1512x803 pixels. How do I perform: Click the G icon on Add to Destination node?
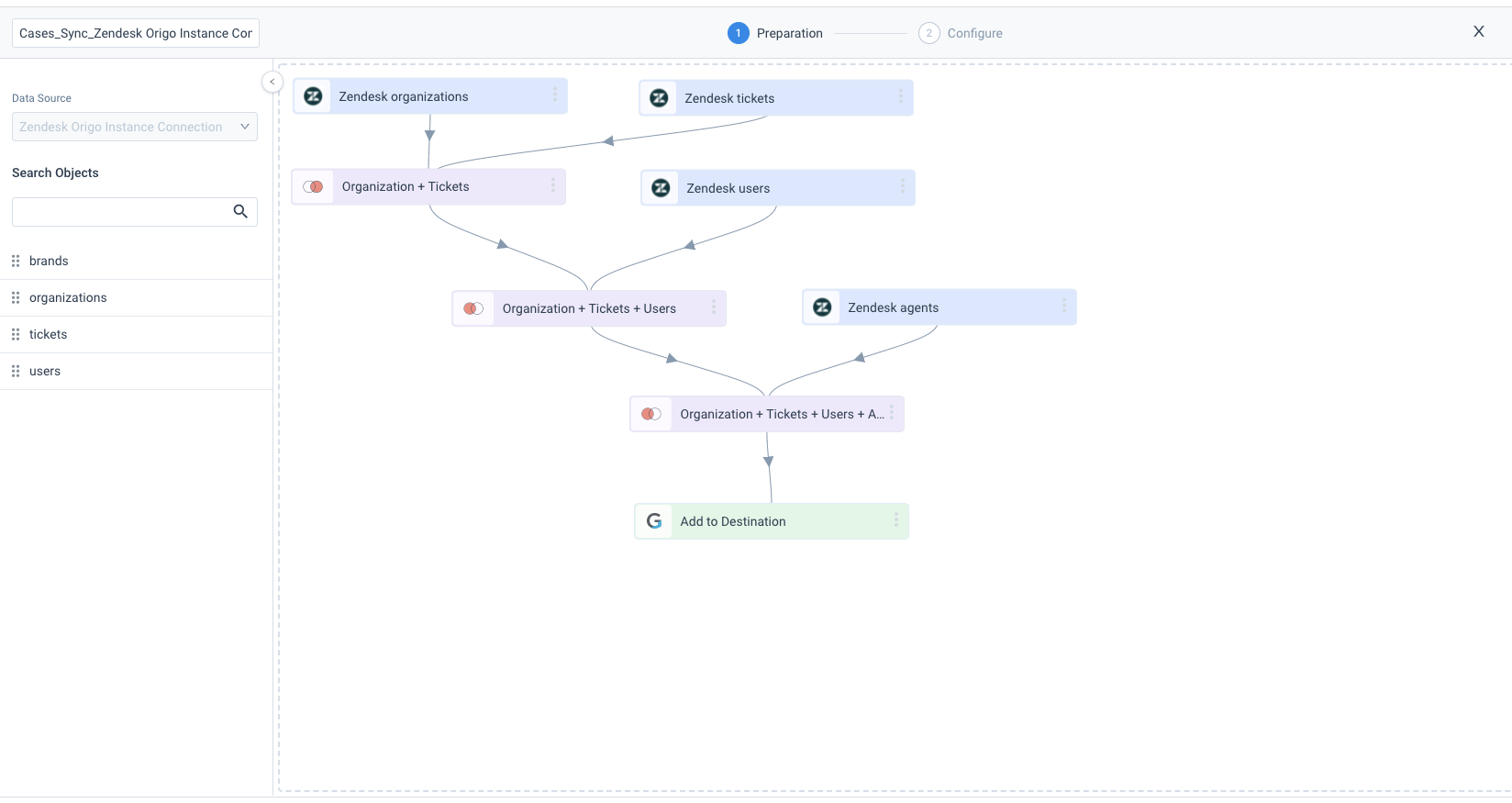pyautogui.click(x=654, y=521)
